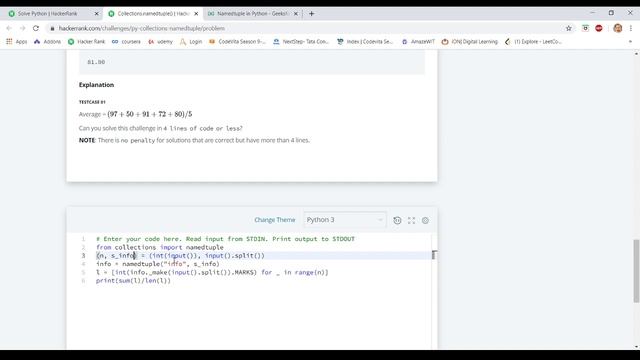This screenshot has width=640, height=360.
Task: Click the green extension icon beside star
Action: tap(585, 28)
